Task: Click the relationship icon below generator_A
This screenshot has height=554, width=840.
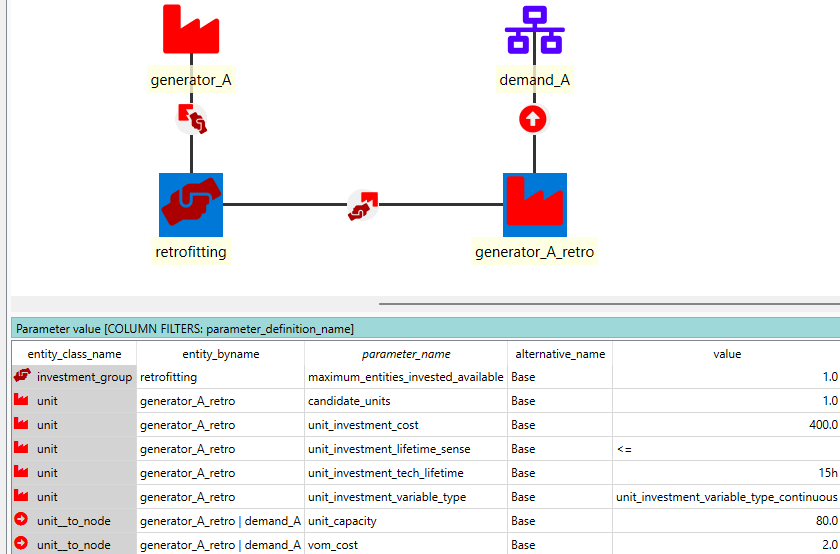Action: 192,119
